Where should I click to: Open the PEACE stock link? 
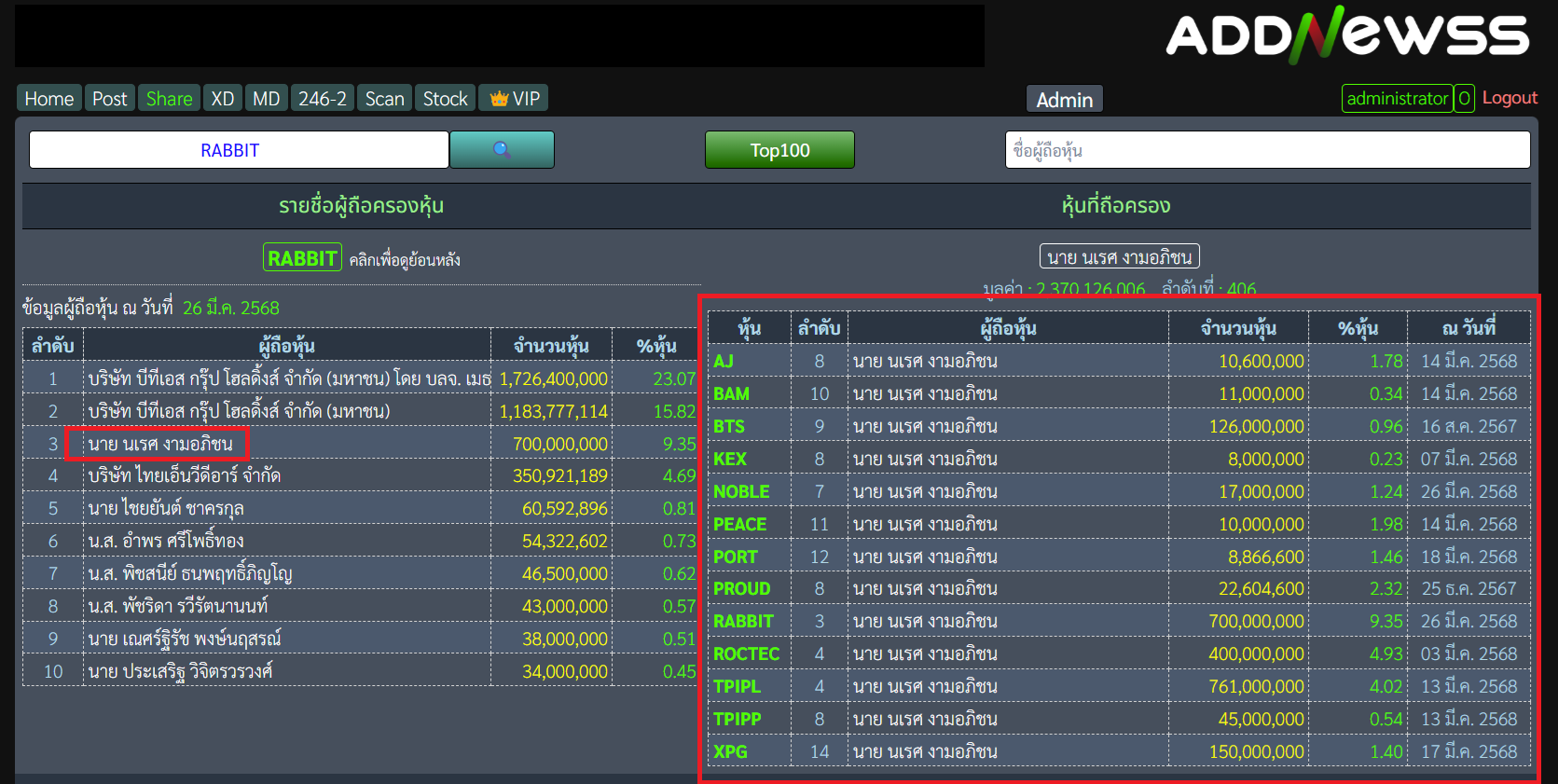(739, 525)
